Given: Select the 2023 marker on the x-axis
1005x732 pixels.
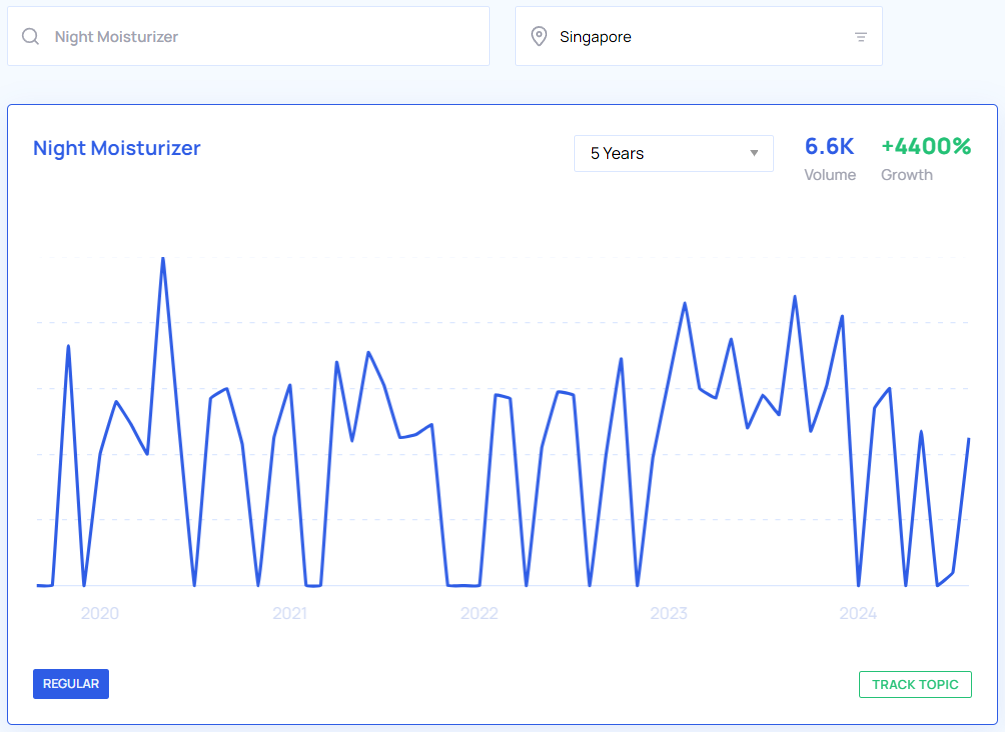Looking at the screenshot, I should (x=669, y=613).
